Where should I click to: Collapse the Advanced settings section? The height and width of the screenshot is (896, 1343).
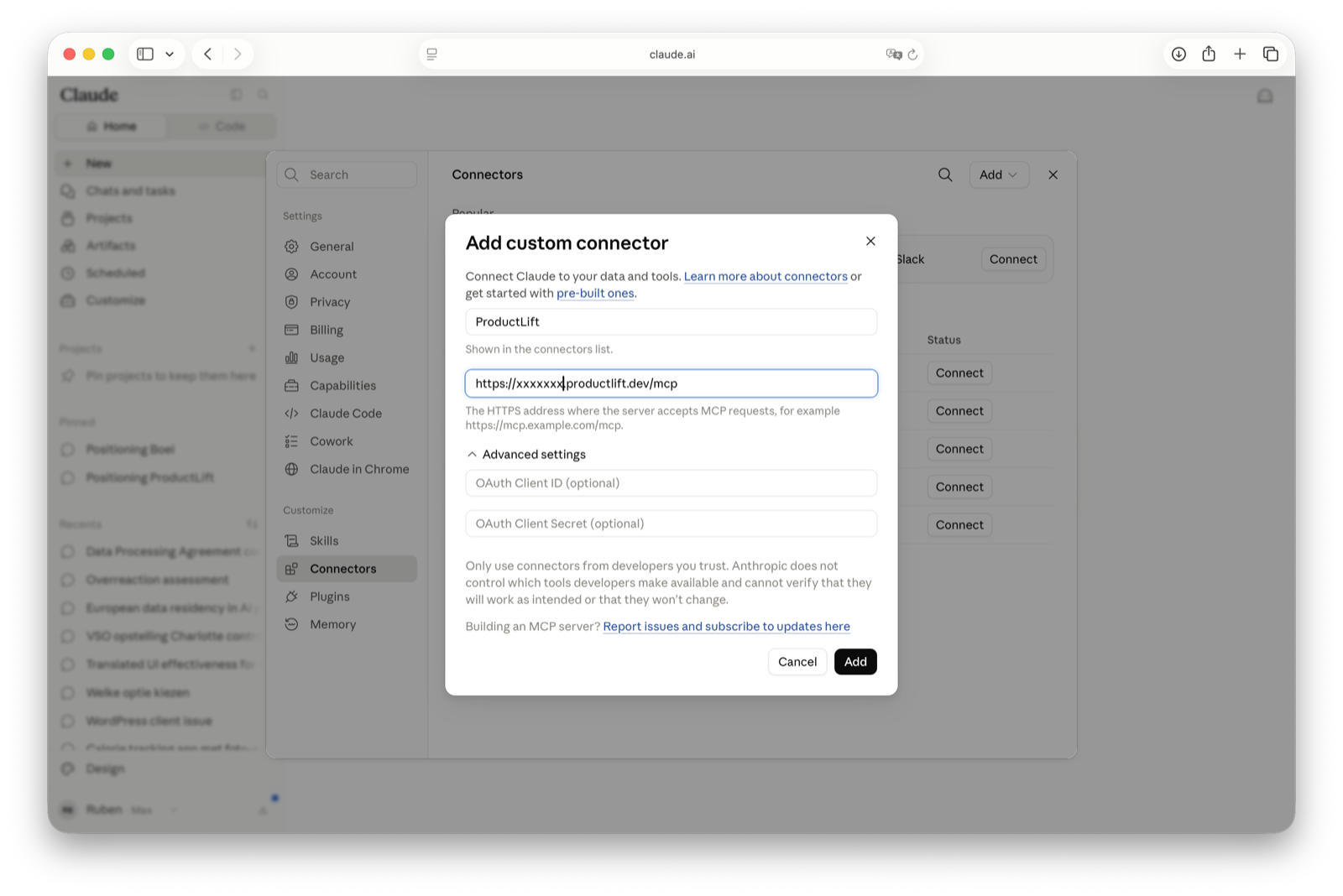click(x=526, y=455)
